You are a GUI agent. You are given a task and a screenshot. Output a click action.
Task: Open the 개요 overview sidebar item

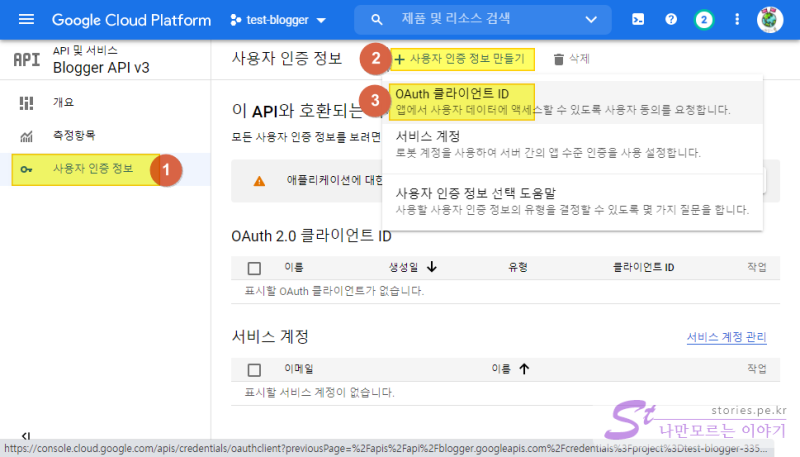[105, 103]
